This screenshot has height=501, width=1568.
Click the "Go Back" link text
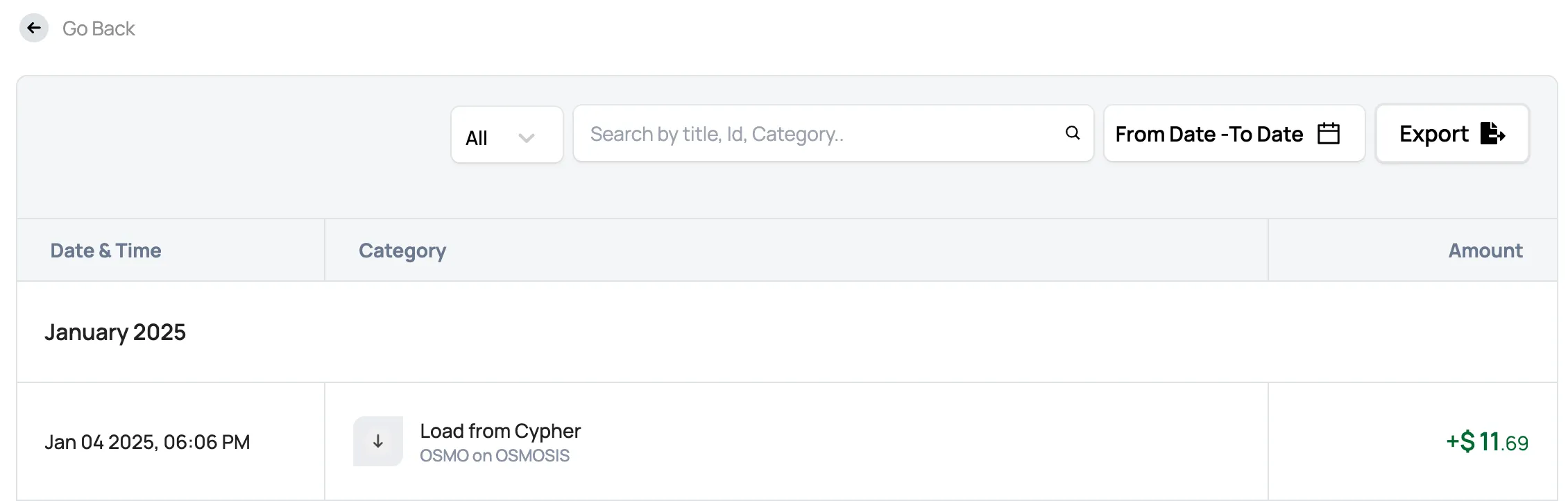99,28
